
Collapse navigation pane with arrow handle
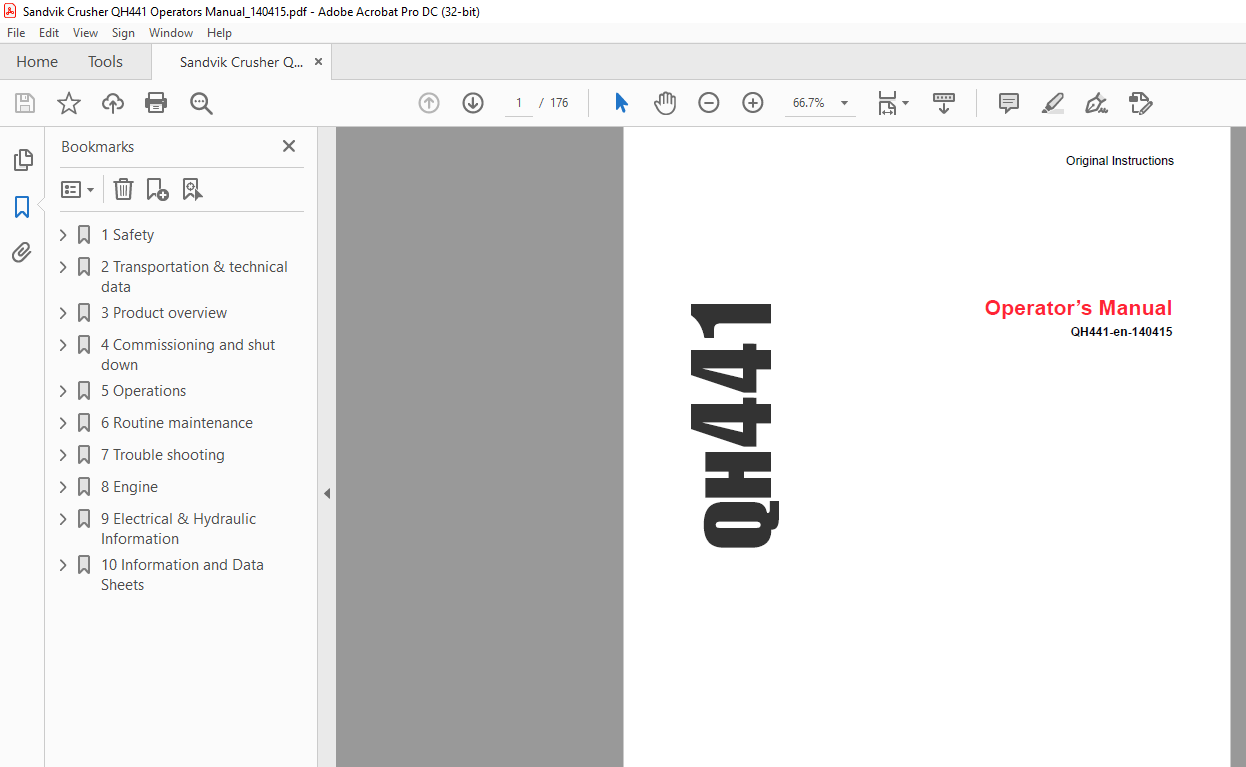point(326,493)
